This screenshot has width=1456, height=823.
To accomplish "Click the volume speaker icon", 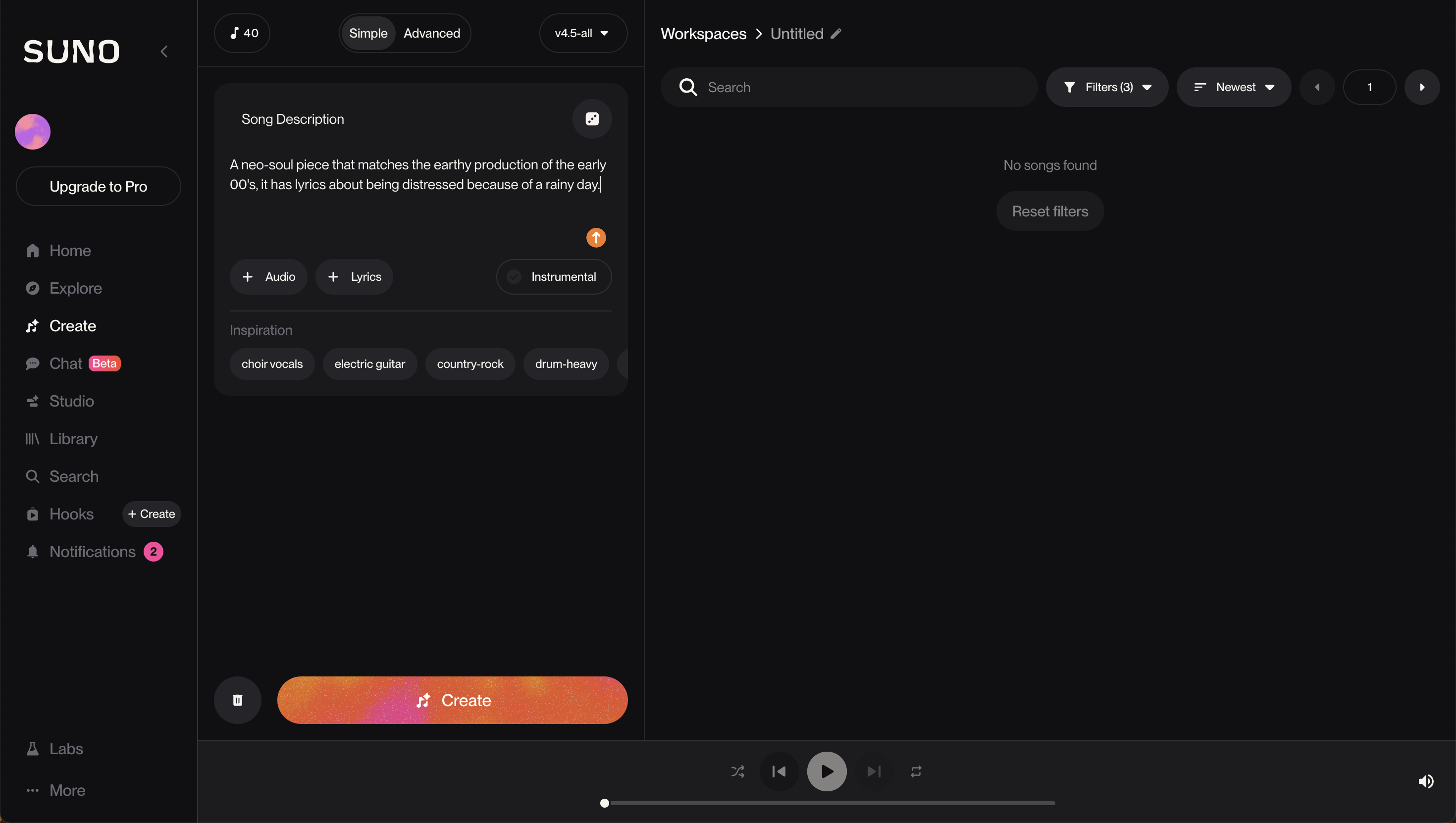I will coord(1425,781).
